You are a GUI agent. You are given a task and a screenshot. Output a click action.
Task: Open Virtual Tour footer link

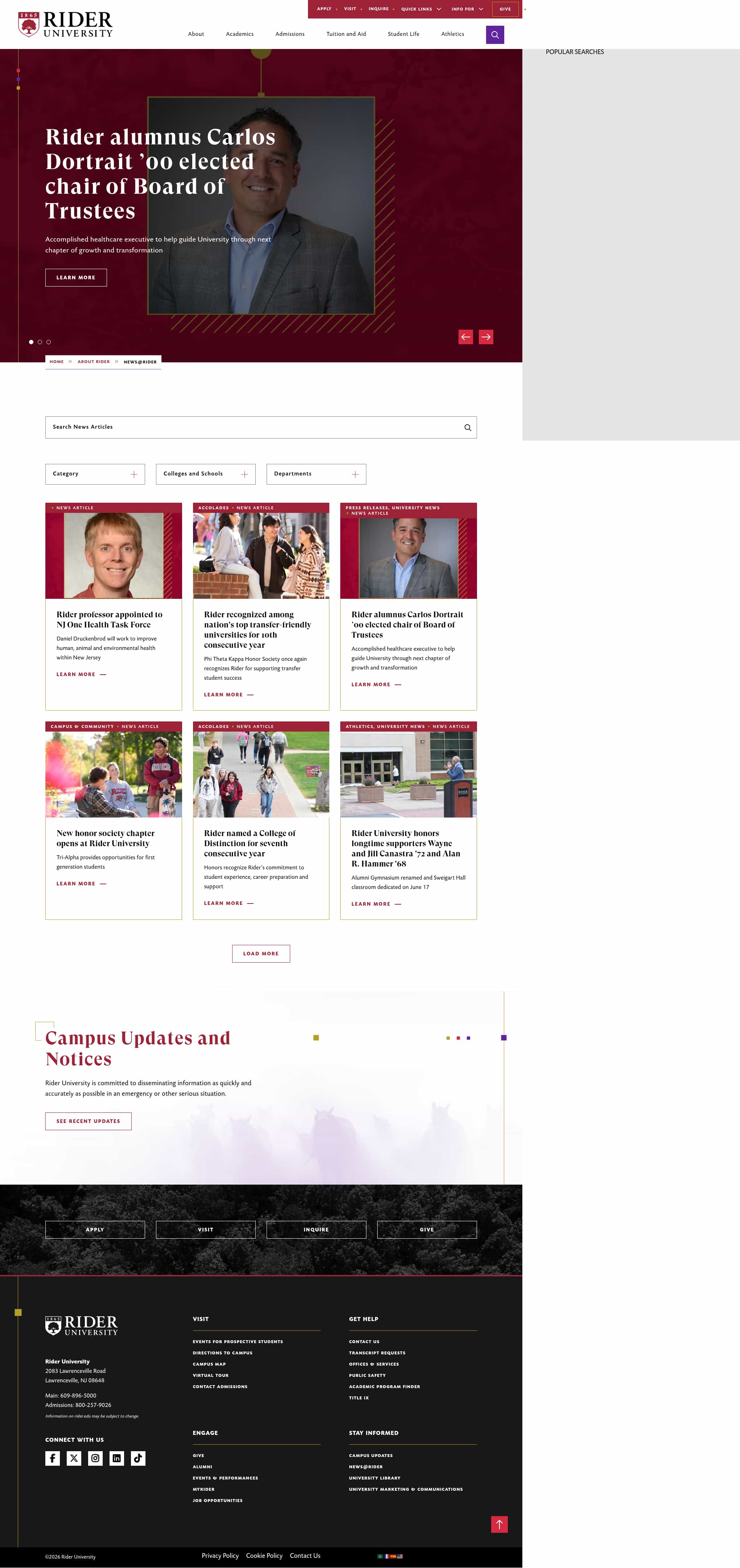point(210,1375)
